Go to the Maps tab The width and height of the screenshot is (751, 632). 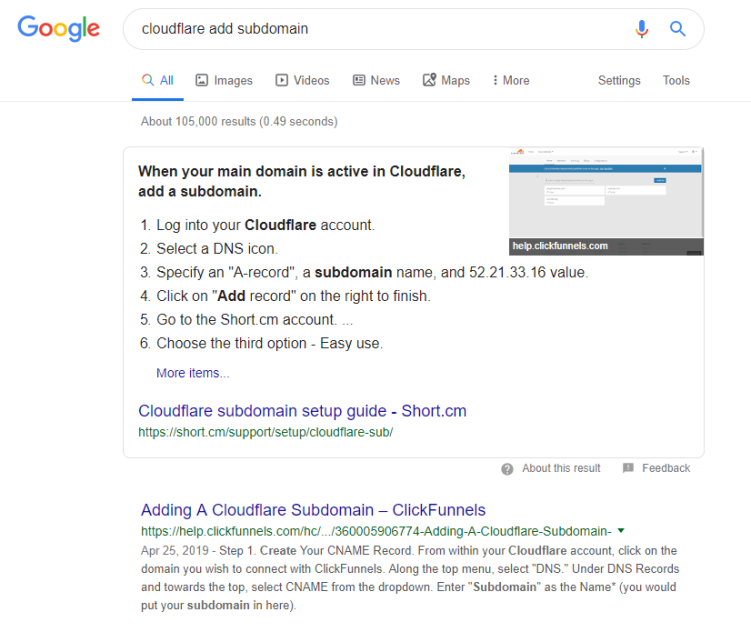pyautogui.click(x=446, y=80)
